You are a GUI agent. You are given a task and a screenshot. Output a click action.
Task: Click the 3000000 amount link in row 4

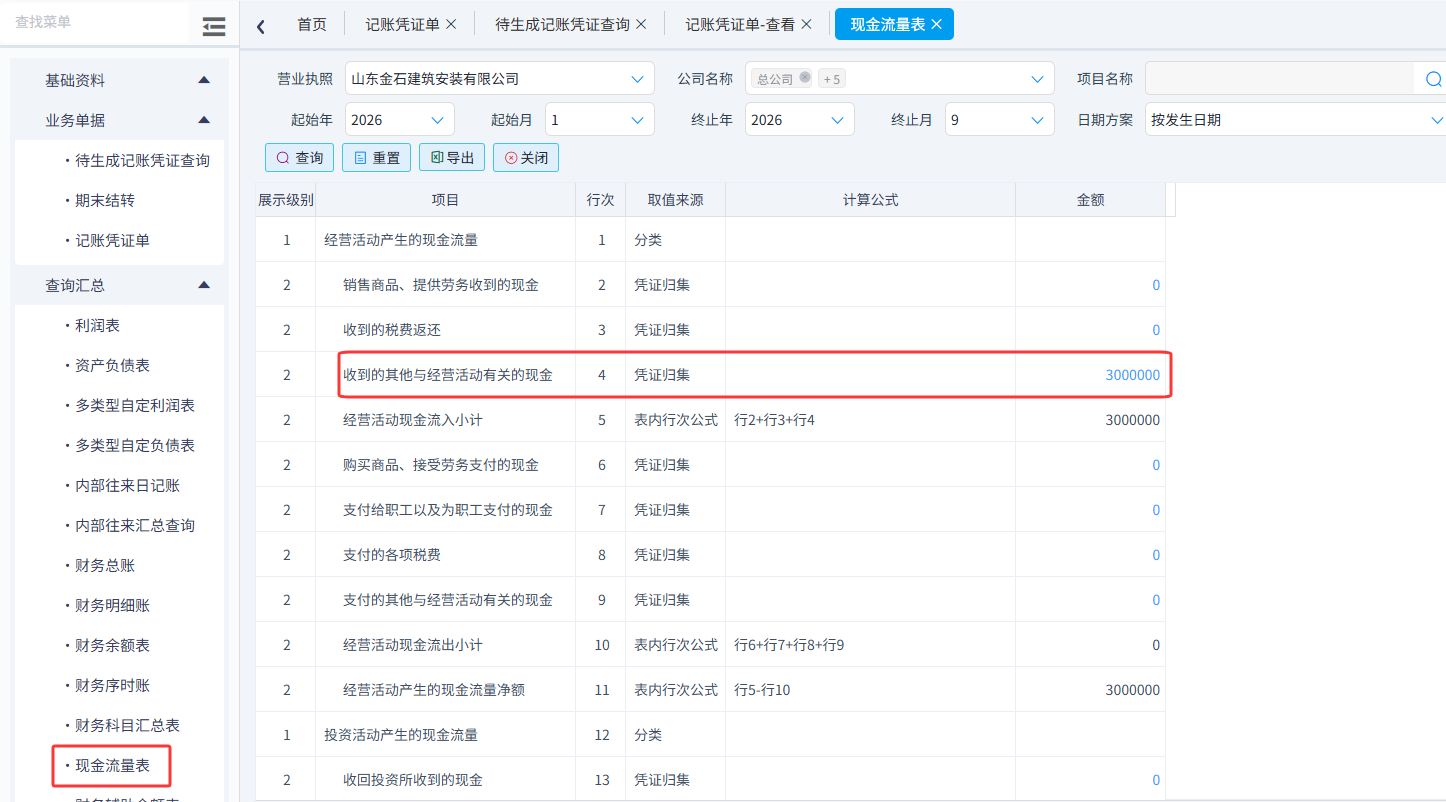[1133, 375]
